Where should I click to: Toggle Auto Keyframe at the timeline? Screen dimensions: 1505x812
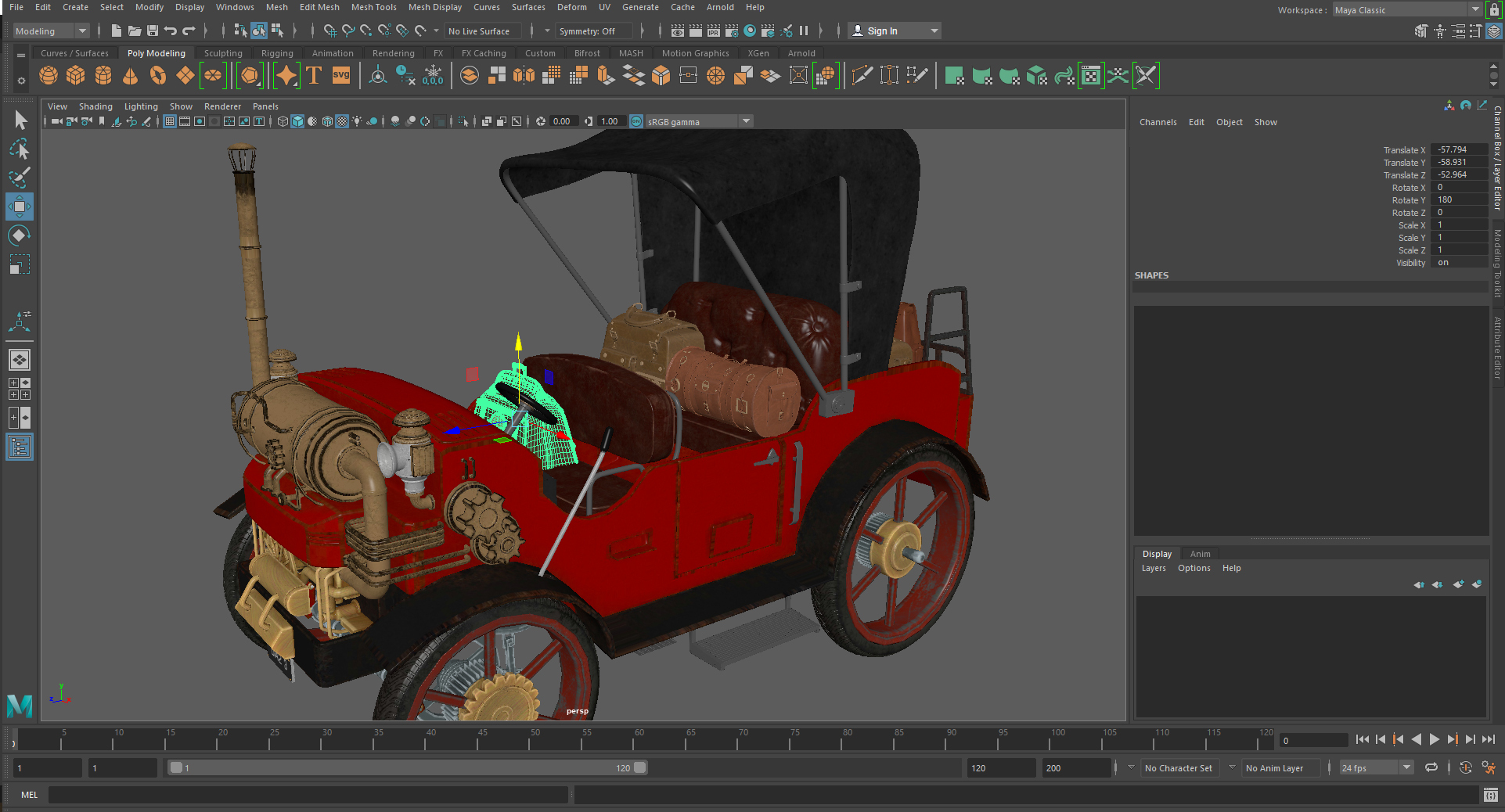1466,768
